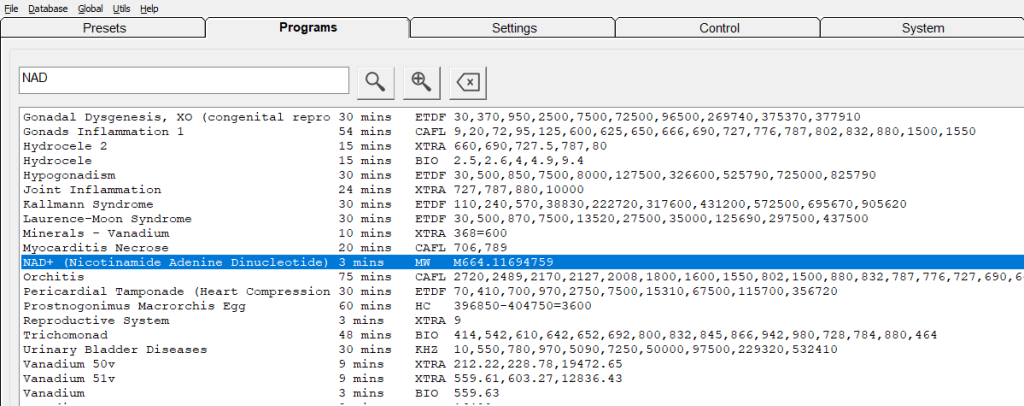Click the magnifier-plus extended search icon
The image size is (1024, 406).
(x=421, y=82)
